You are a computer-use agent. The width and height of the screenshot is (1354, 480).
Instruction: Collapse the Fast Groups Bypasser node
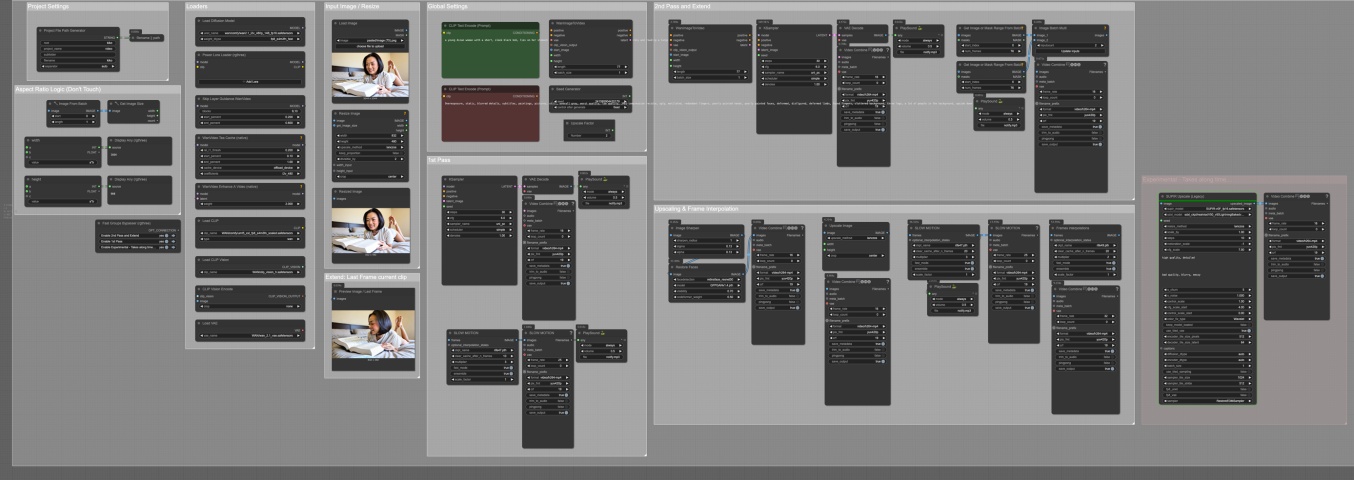point(99,223)
